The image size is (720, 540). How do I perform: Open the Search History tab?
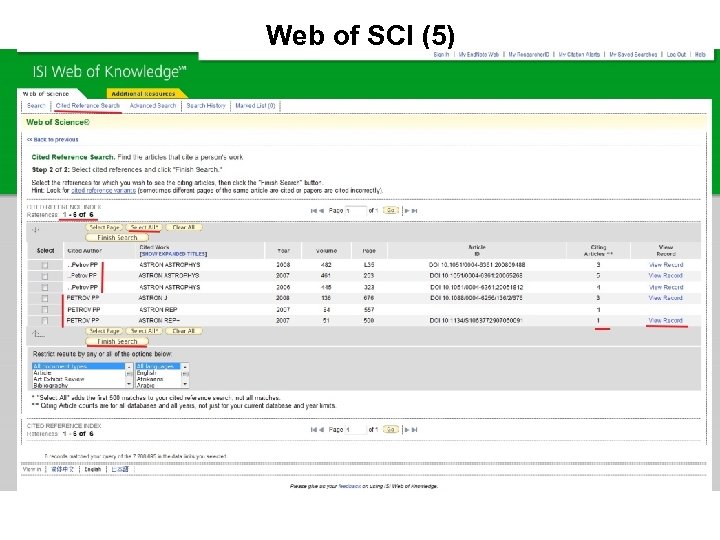point(206,106)
